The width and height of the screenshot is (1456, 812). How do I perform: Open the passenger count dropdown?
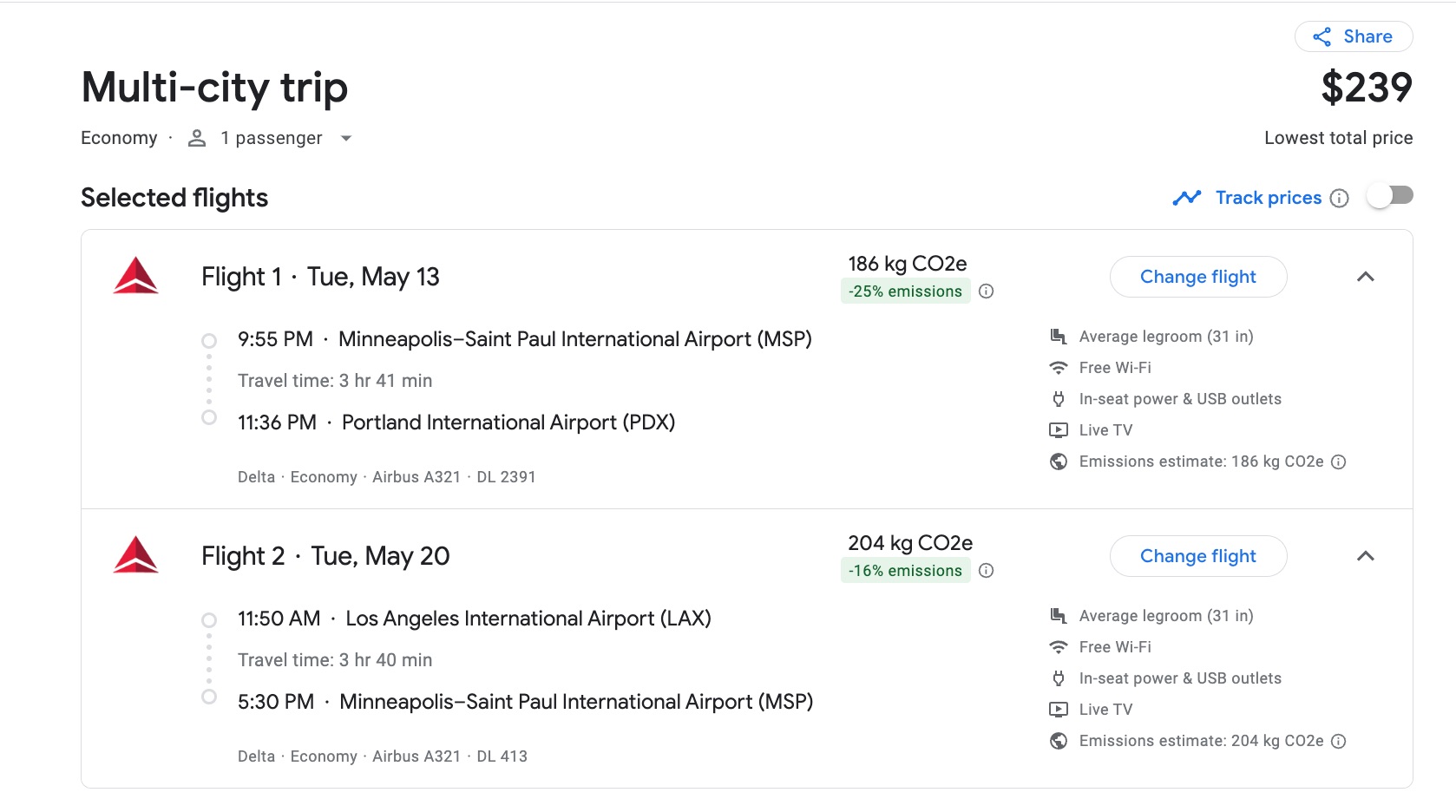pos(346,138)
